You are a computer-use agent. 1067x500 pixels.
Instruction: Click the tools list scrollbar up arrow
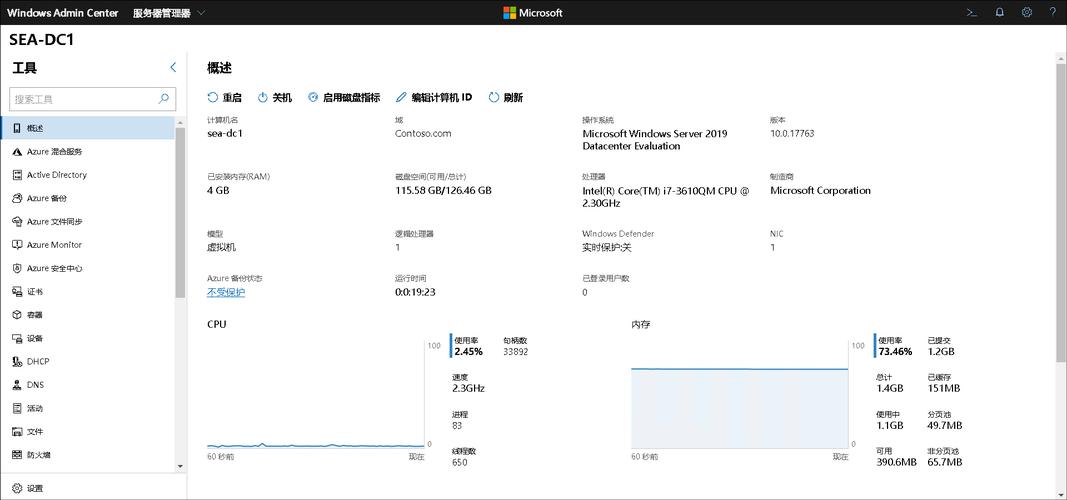180,122
